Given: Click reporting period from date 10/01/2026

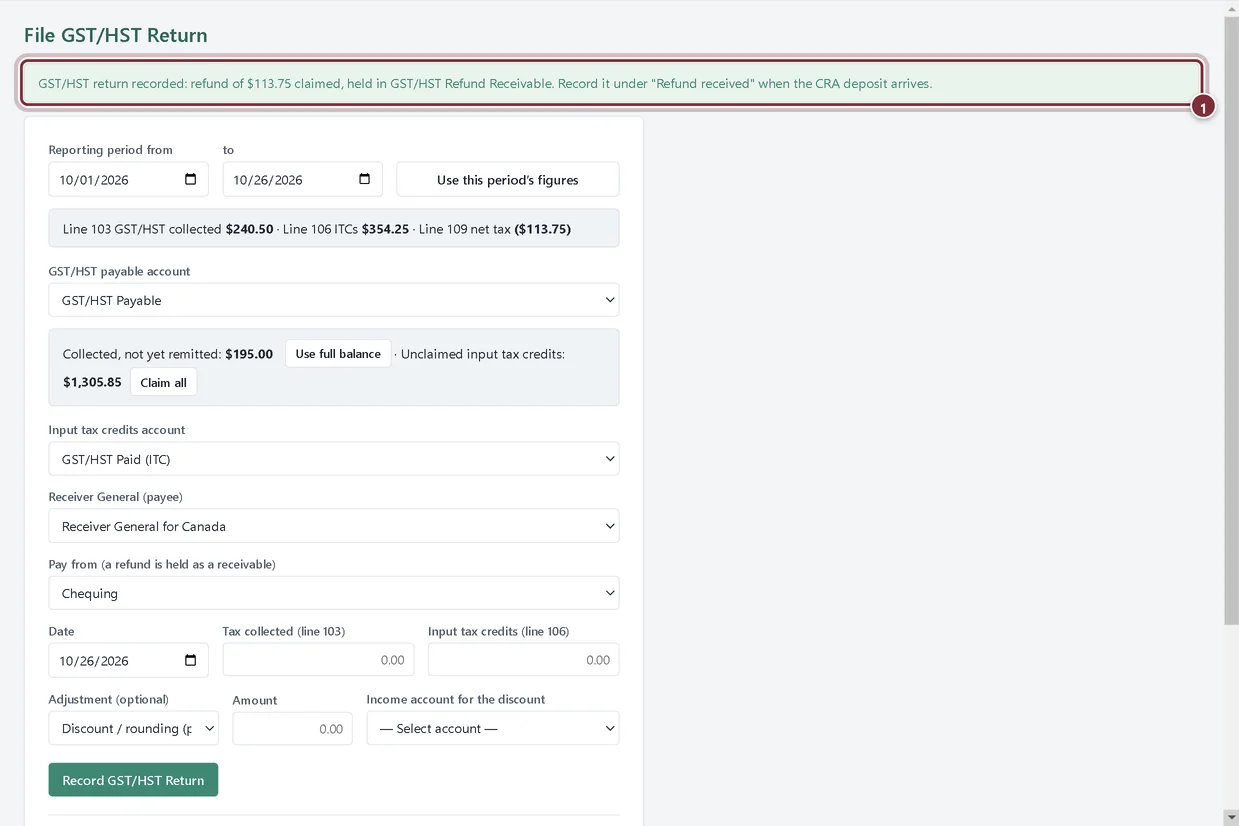Looking at the screenshot, I should (128, 180).
